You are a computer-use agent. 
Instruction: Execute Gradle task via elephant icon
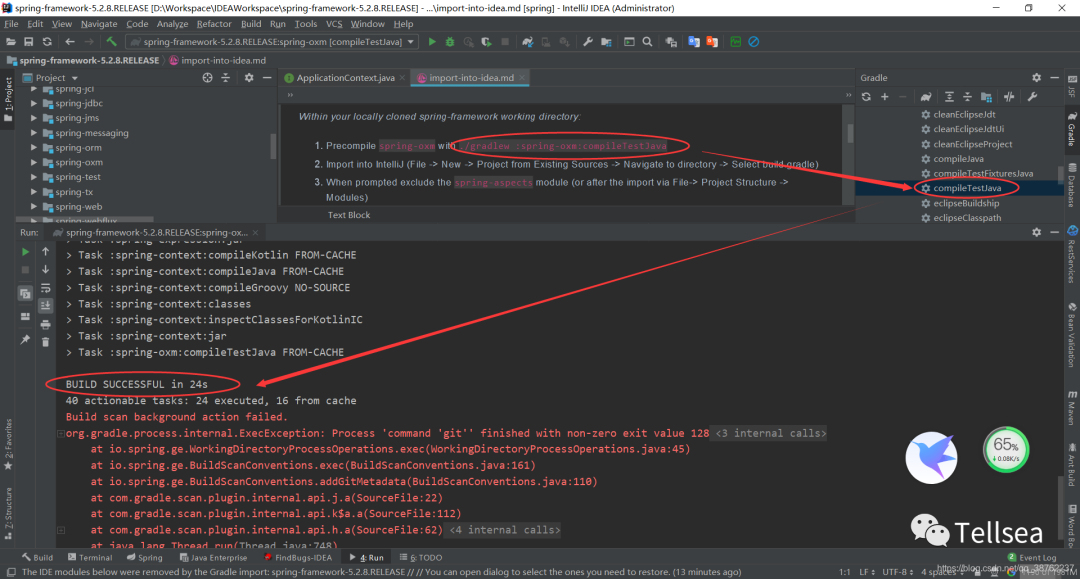(x=926, y=97)
